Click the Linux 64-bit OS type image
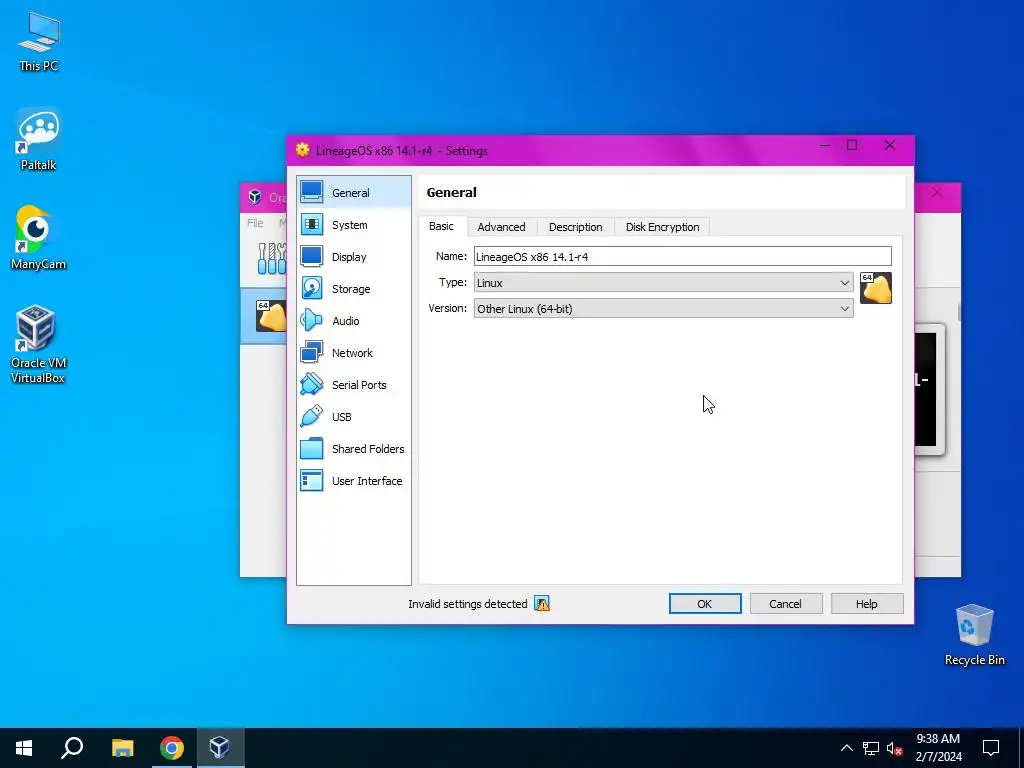 tap(876, 288)
